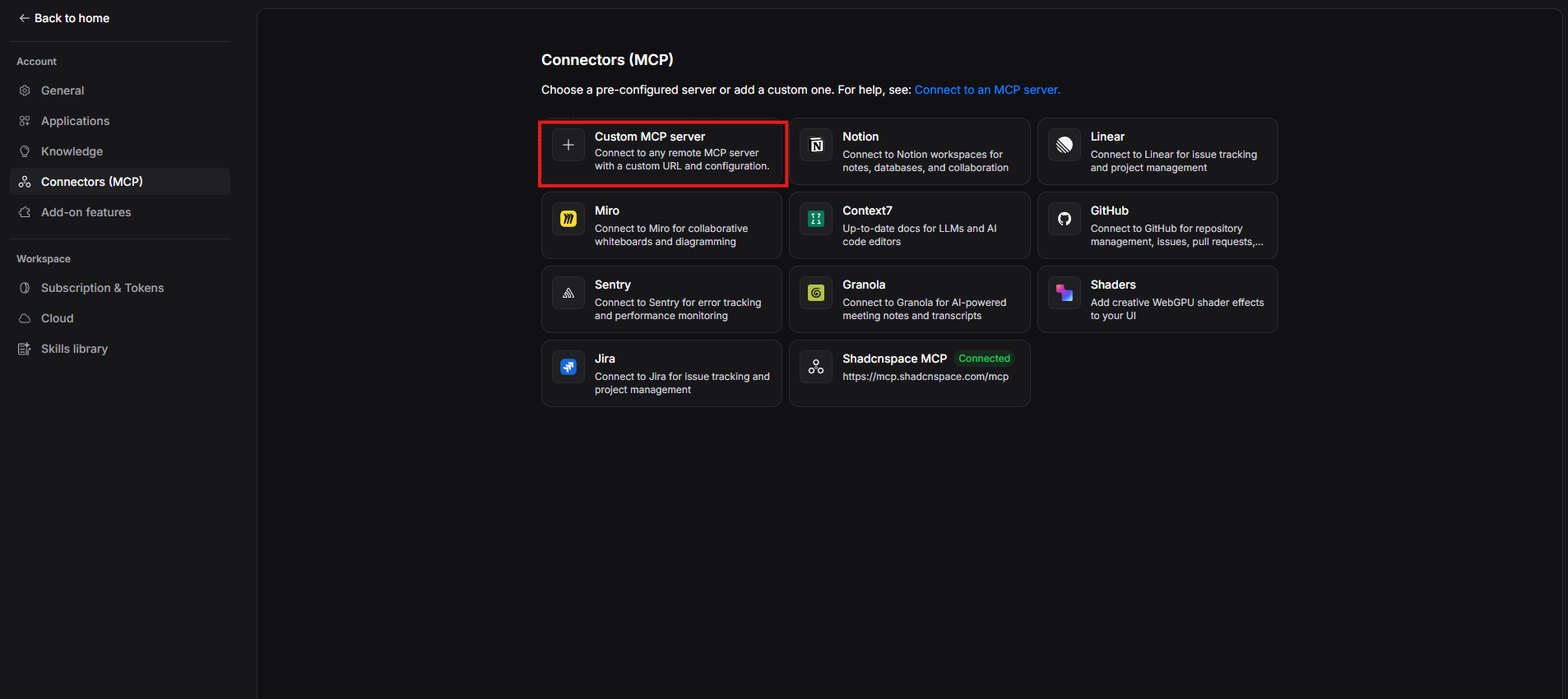Go to the Knowledge section
The image size is (1568, 699).
[120, 151]
